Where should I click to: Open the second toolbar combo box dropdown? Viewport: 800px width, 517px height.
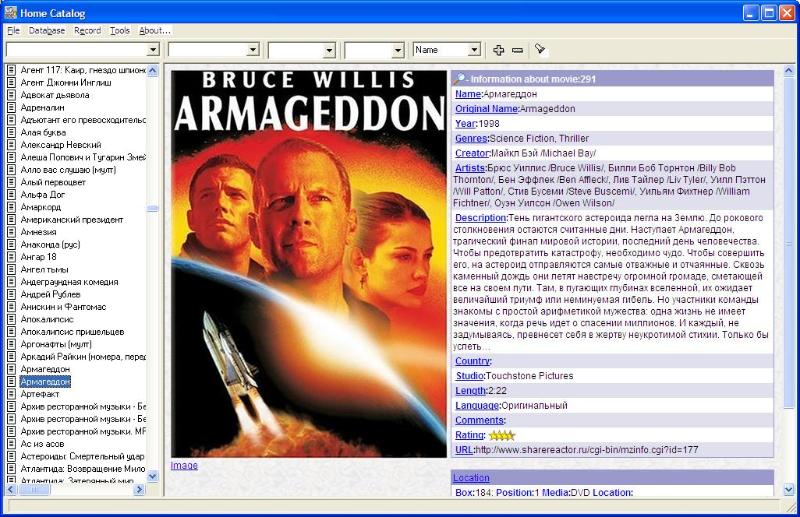[x=253, y=50]
